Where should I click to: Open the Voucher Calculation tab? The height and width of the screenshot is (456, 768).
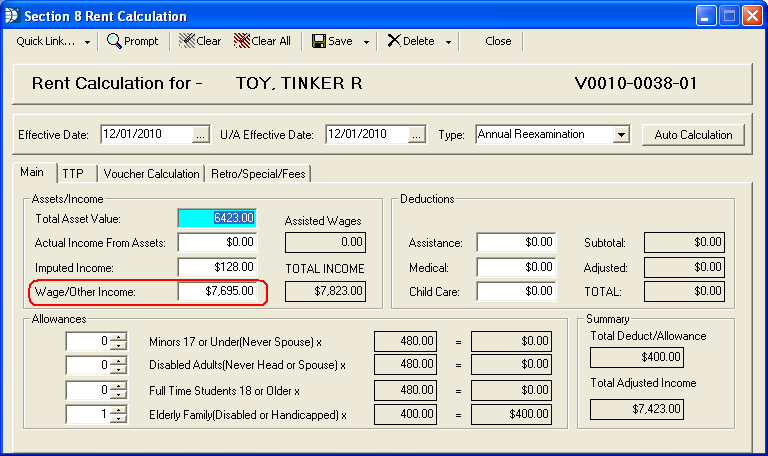click(x=151, y=173)
